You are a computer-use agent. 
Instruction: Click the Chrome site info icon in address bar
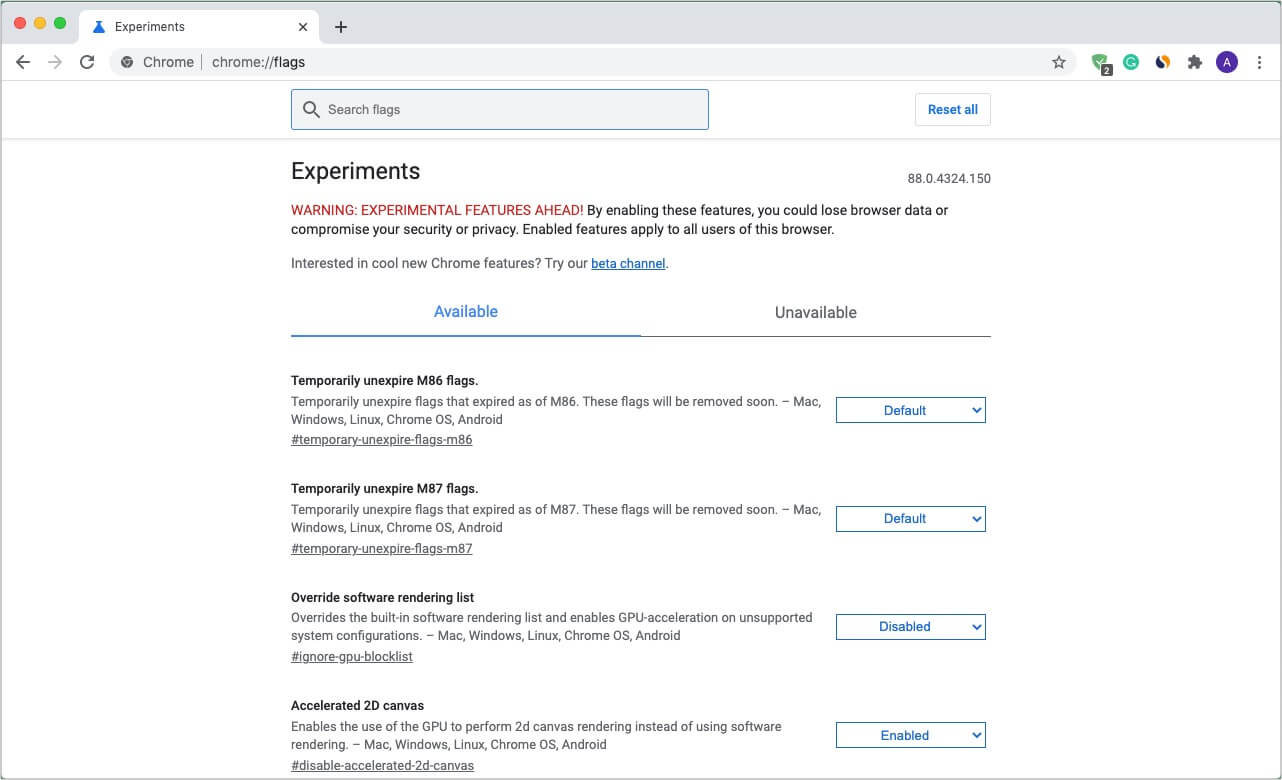click(x=127, y=62)
